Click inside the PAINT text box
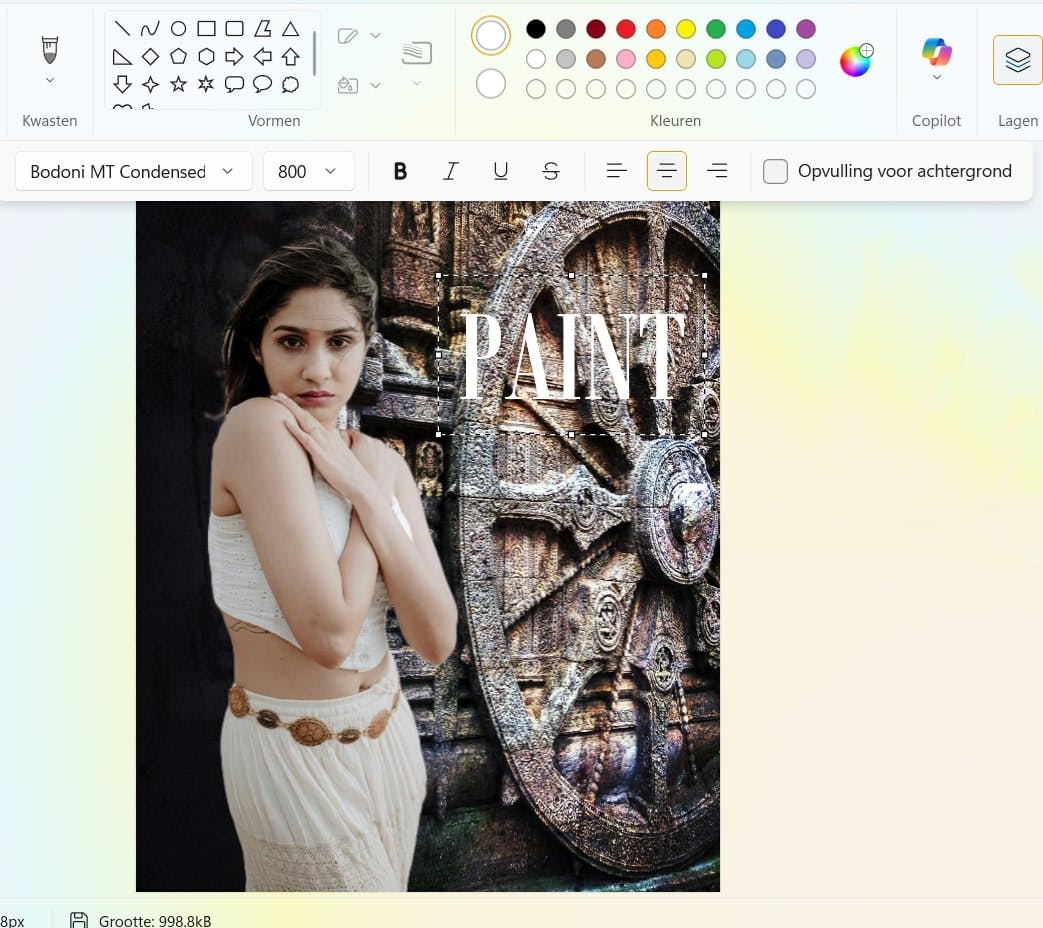 pos(572,355)
